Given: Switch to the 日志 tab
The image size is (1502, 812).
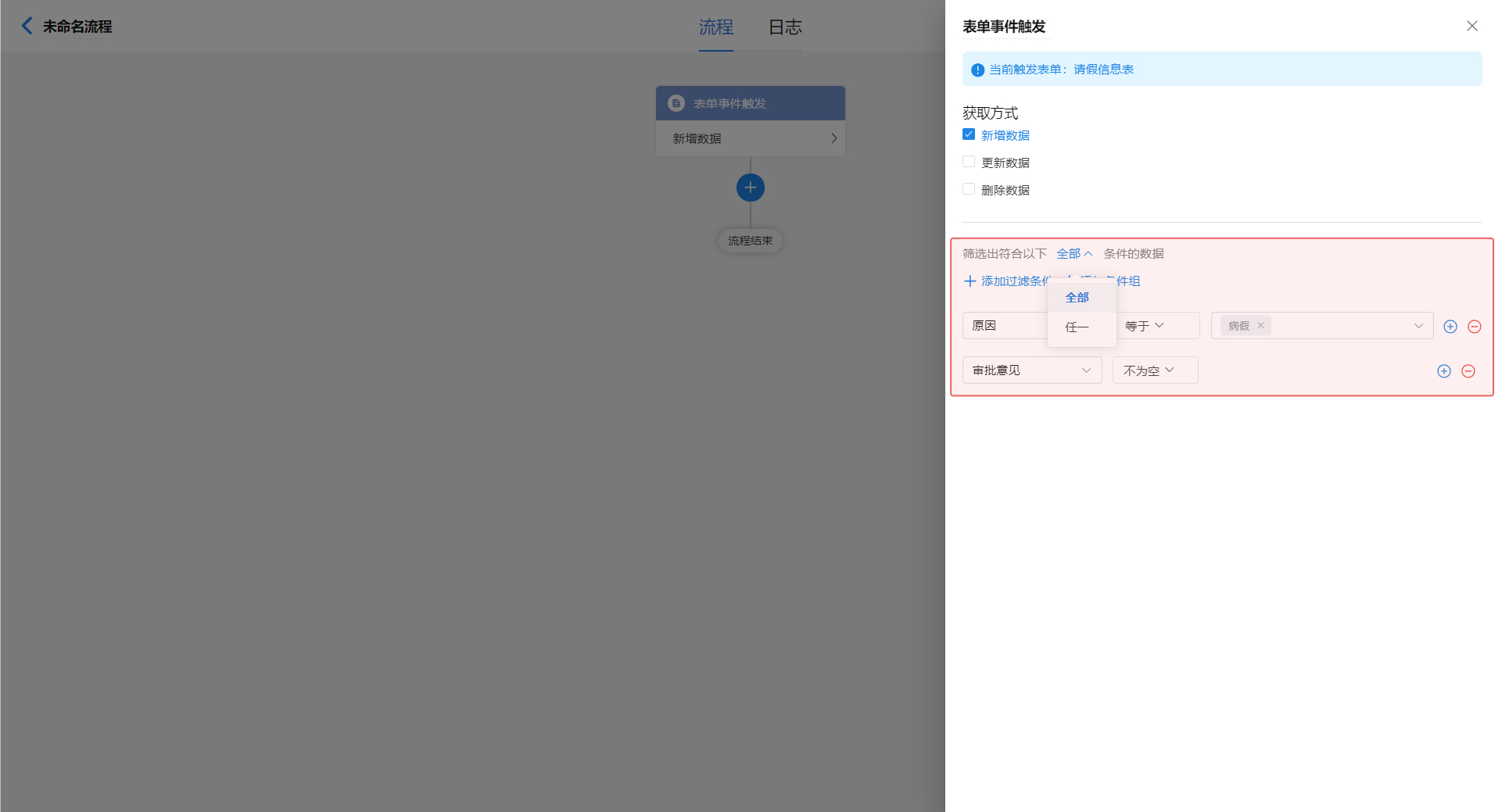Looking at the screenshot, I should coord(785,27).
